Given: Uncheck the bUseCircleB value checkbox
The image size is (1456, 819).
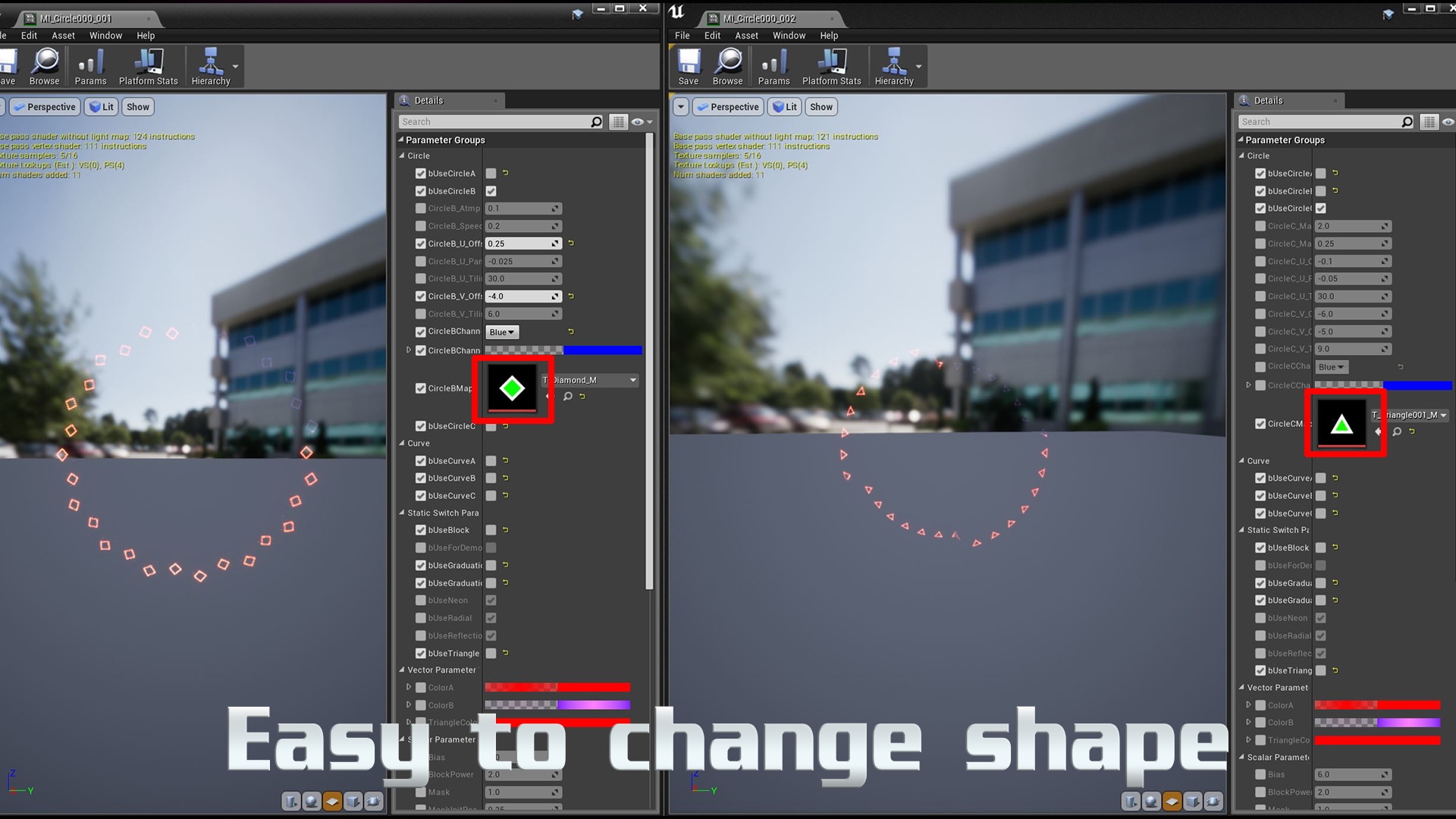Looking at the screenshot, I should pyautogui.click(x=491, y=191).
